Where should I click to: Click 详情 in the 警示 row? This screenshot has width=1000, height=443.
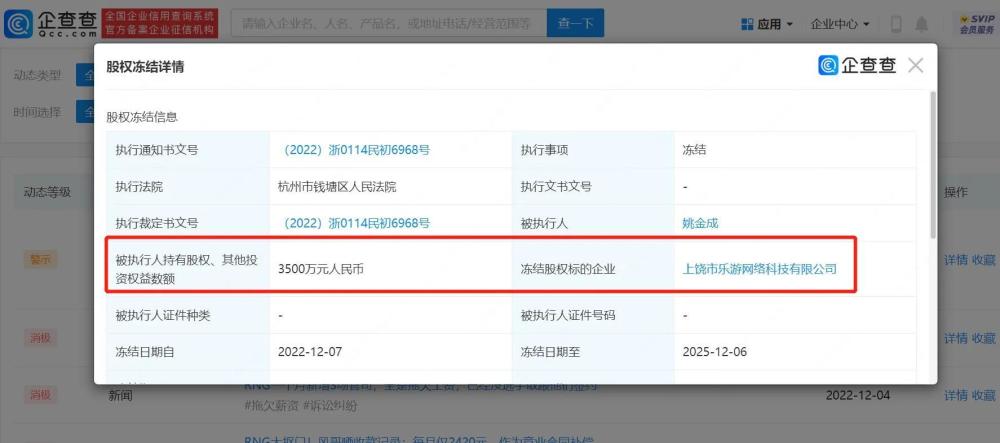(955, 259)
